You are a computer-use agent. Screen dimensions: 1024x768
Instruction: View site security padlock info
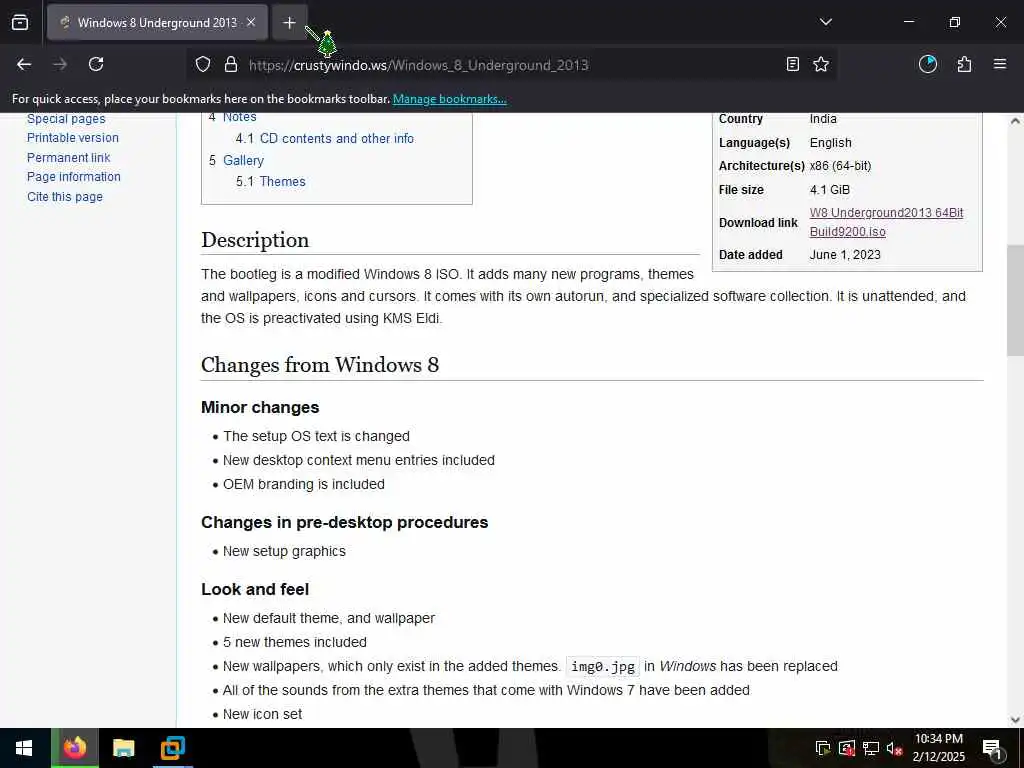(x=231, y=65)
